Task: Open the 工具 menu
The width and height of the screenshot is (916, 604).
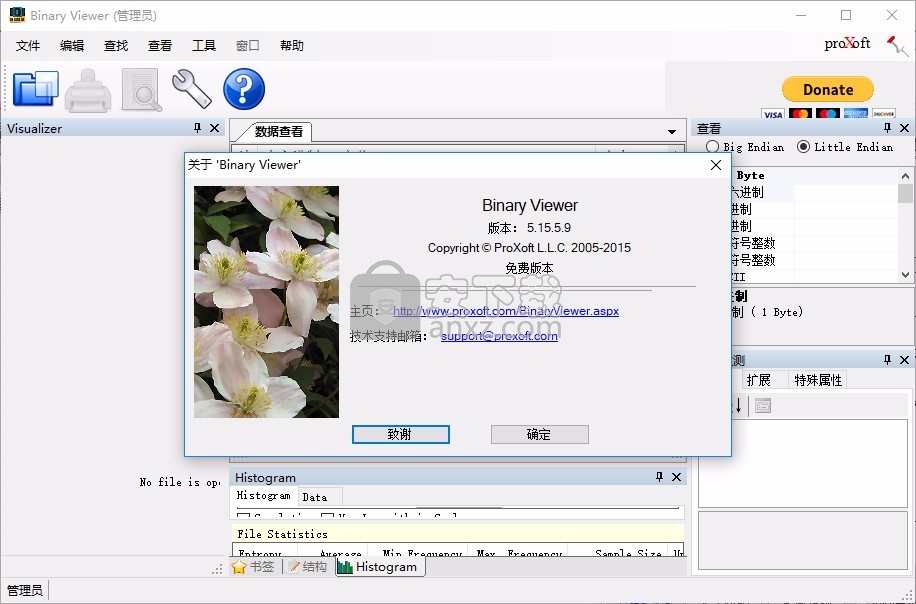Action: [x=204, y=46]
